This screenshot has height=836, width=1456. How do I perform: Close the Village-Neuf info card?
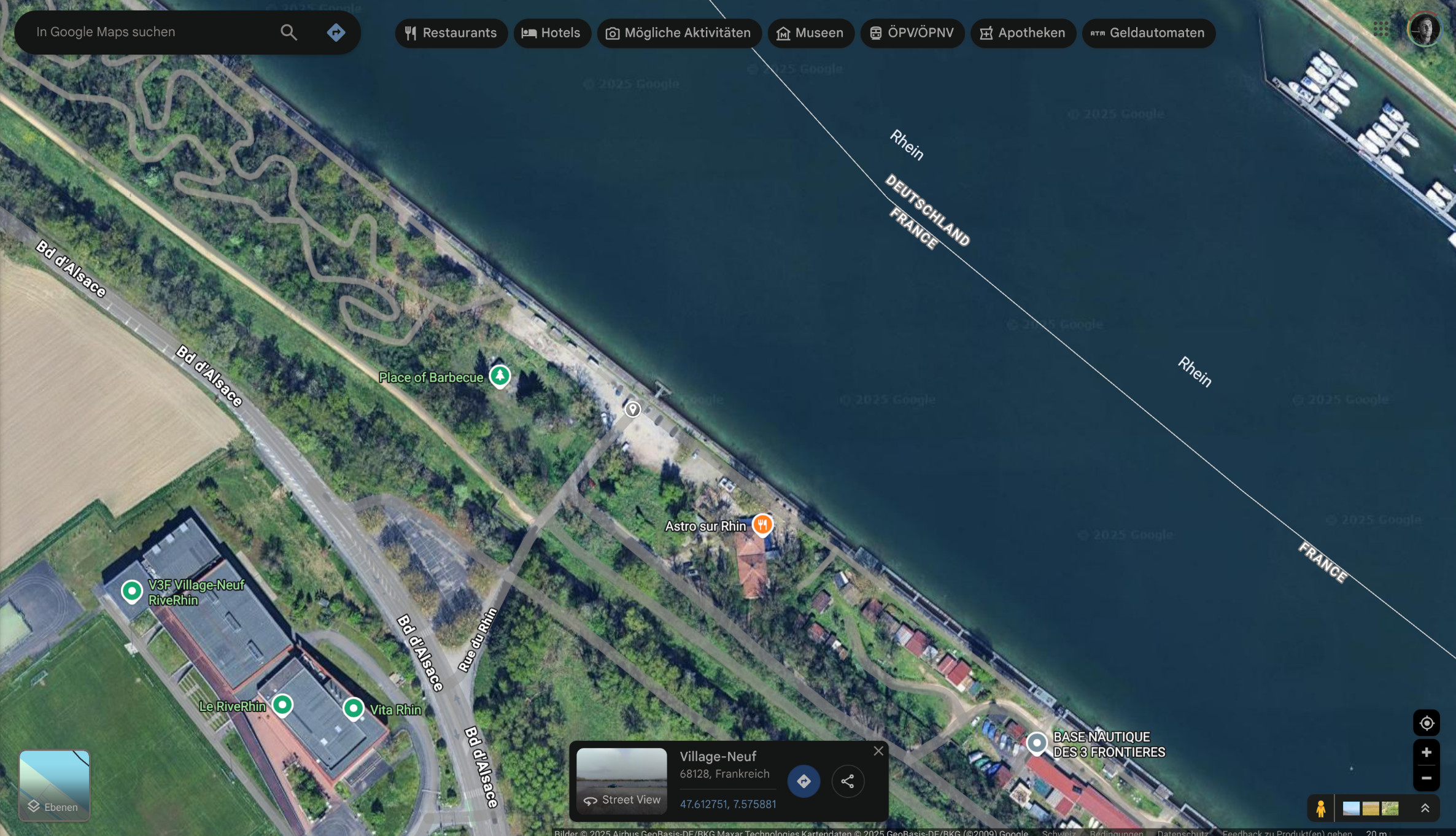pos(878,751)
